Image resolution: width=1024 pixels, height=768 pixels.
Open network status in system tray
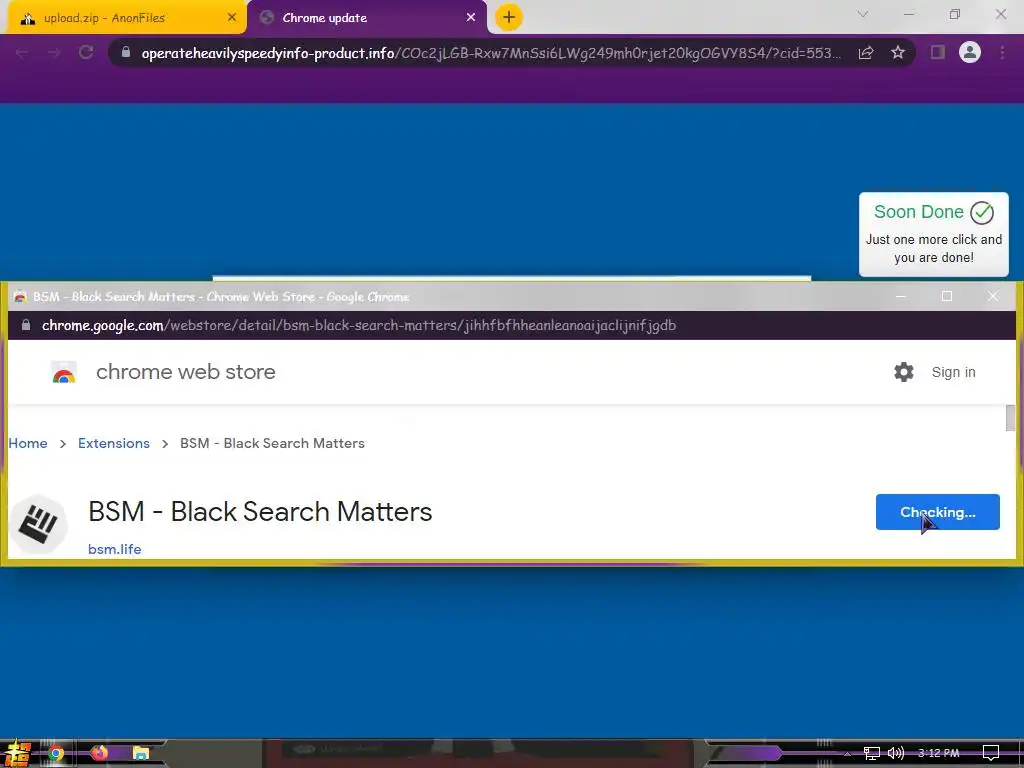tap(871, 754)
